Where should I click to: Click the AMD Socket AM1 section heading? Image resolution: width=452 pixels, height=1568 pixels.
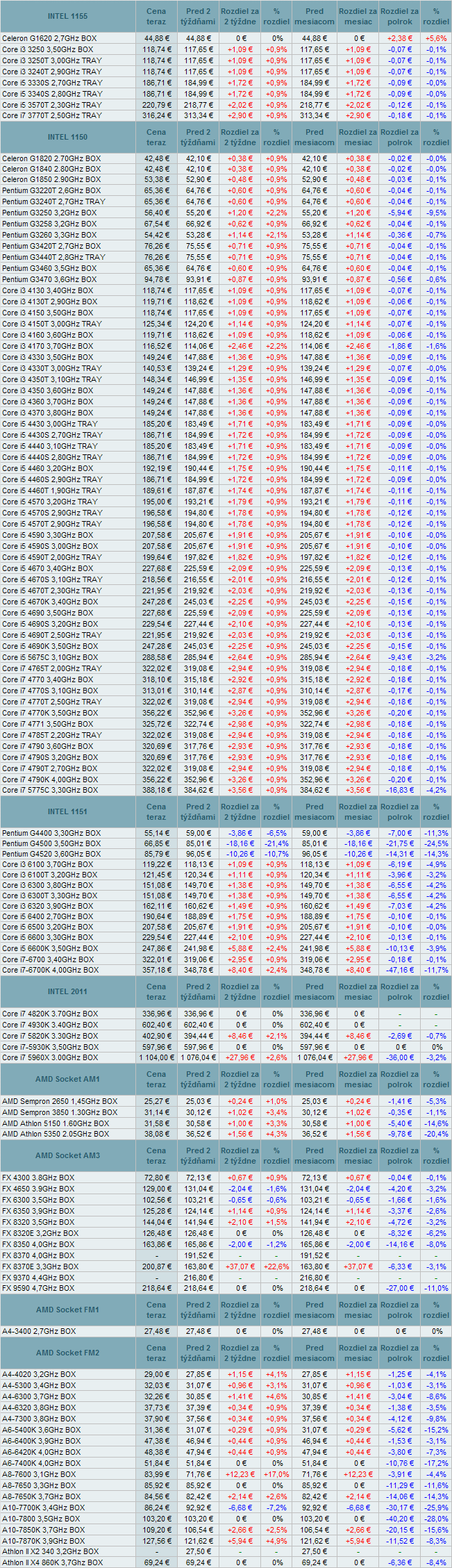[67, 1079]
